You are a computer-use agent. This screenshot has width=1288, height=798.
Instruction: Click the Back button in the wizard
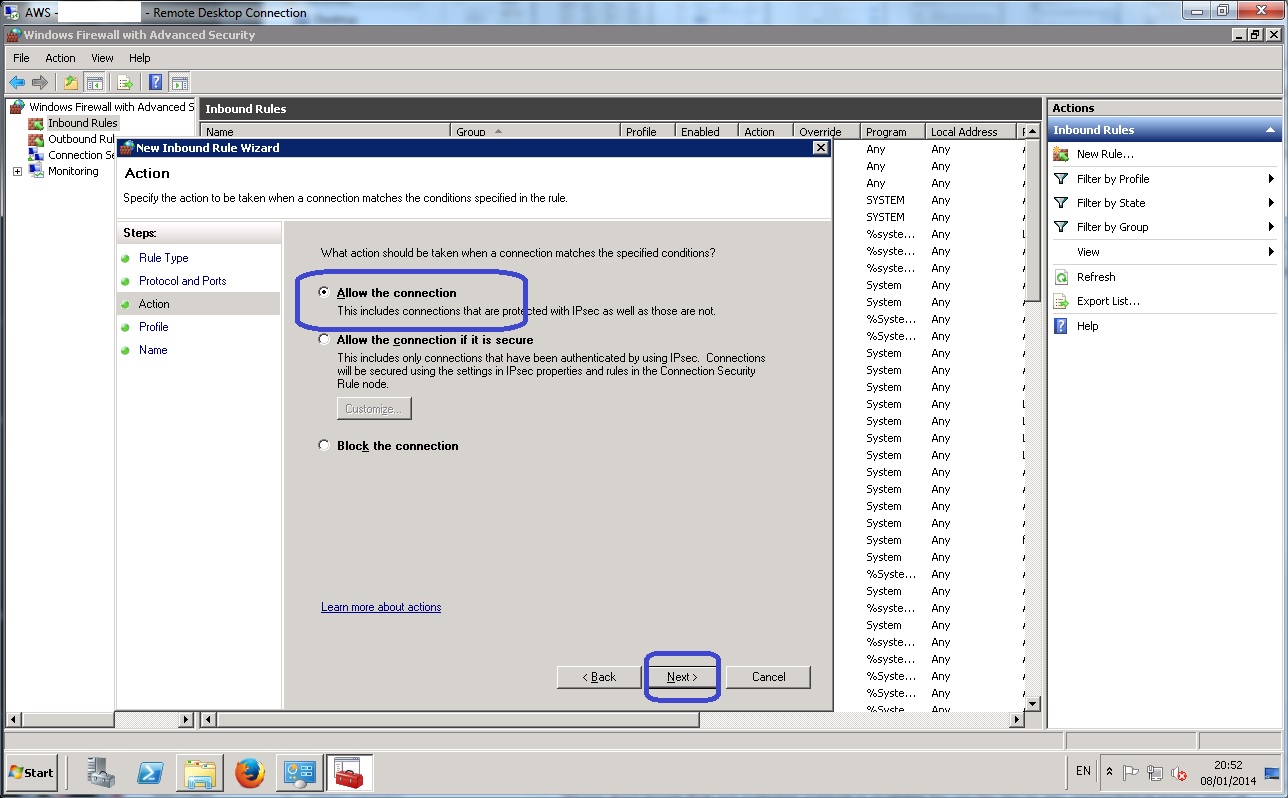tap(599, 677)
